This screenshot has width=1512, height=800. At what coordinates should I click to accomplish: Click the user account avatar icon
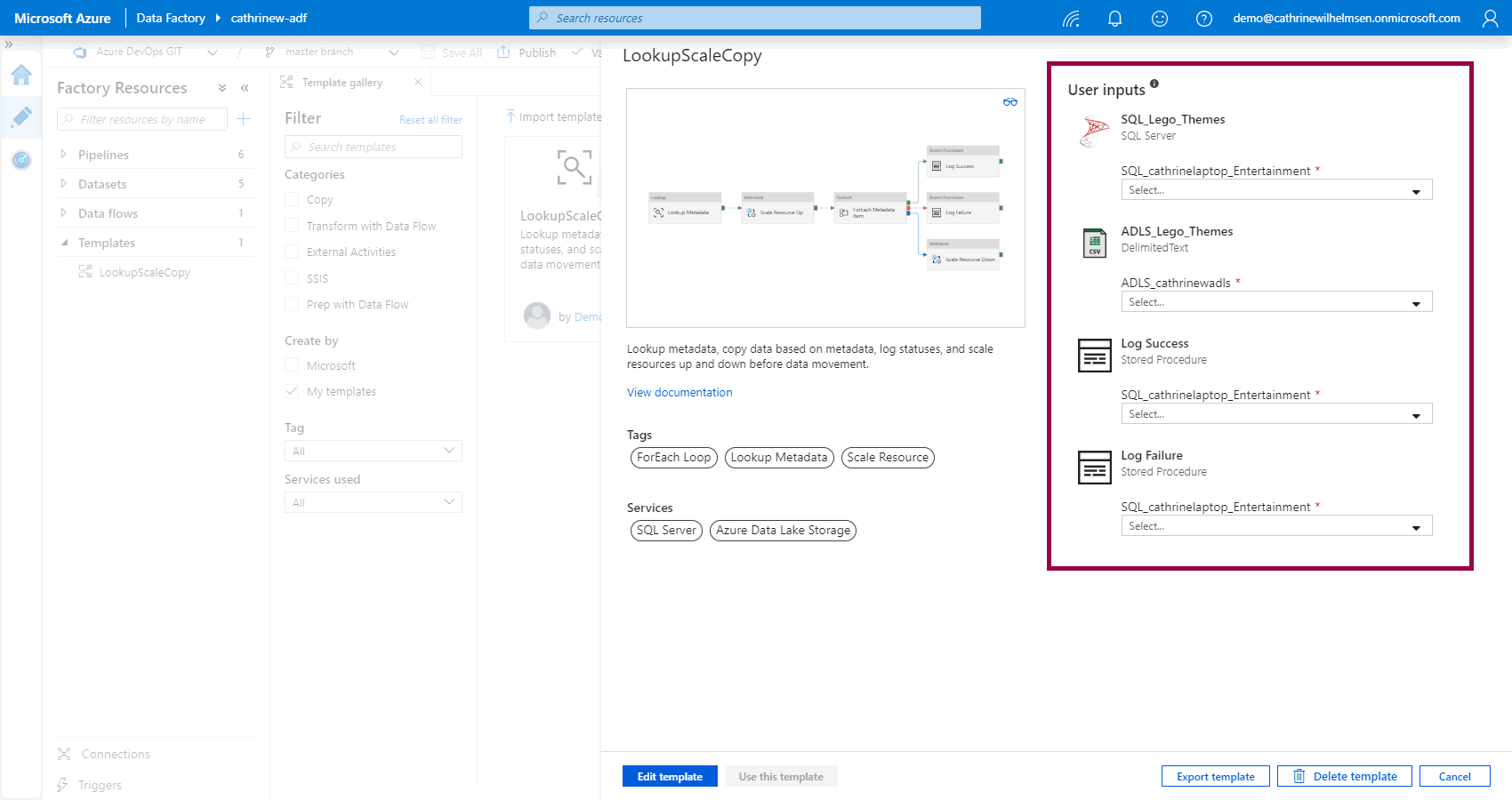(1490, 19)
